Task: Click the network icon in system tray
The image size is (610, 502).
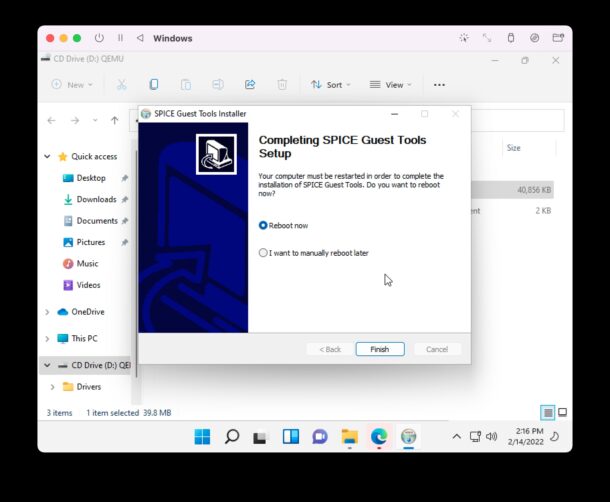Action: [x=475, y=437]
